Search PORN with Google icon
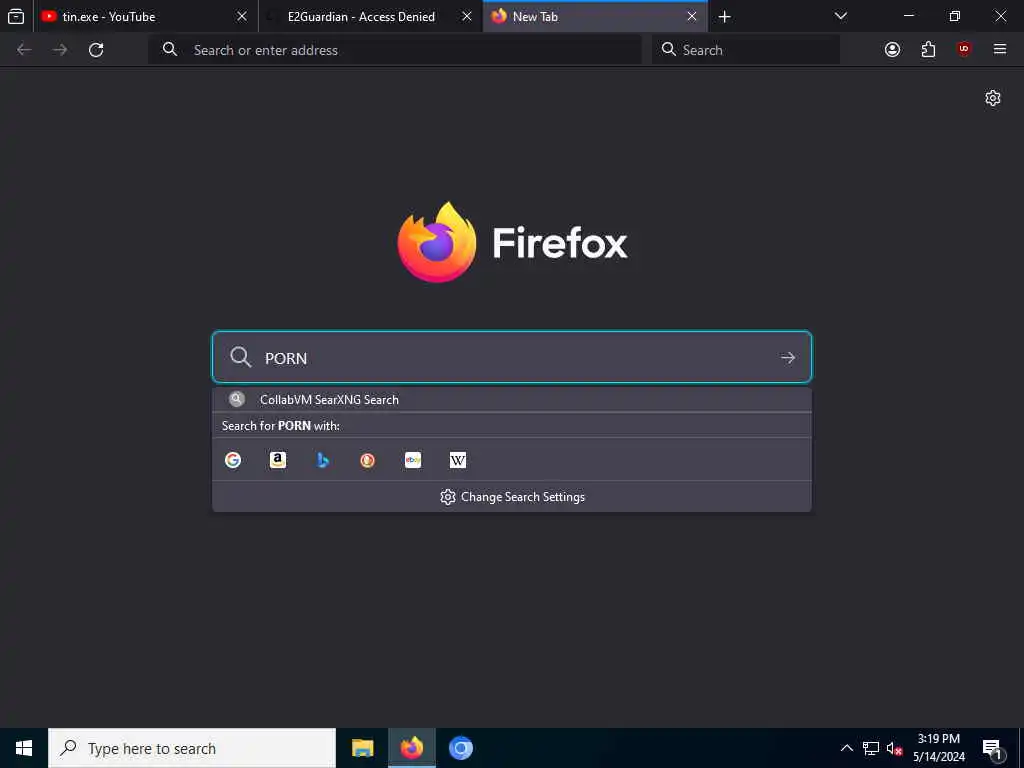This screenshot has height=768, width=1024. [x=233, y=460]
